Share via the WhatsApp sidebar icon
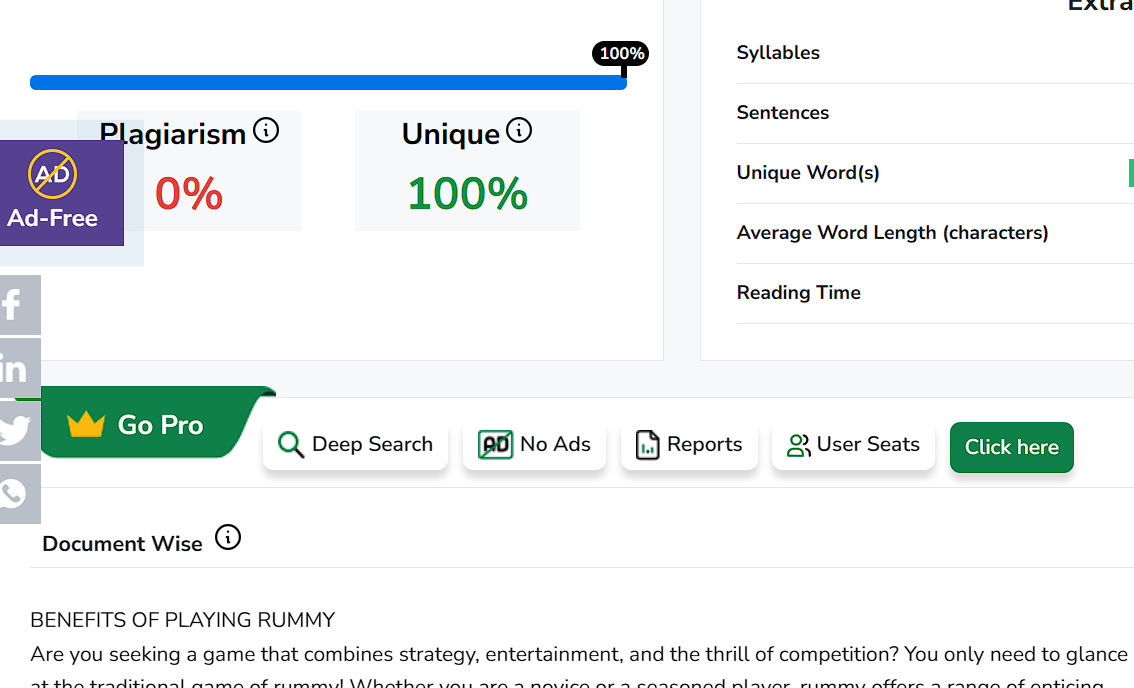This screenshot has width=1134, height=688. point(18,493)
